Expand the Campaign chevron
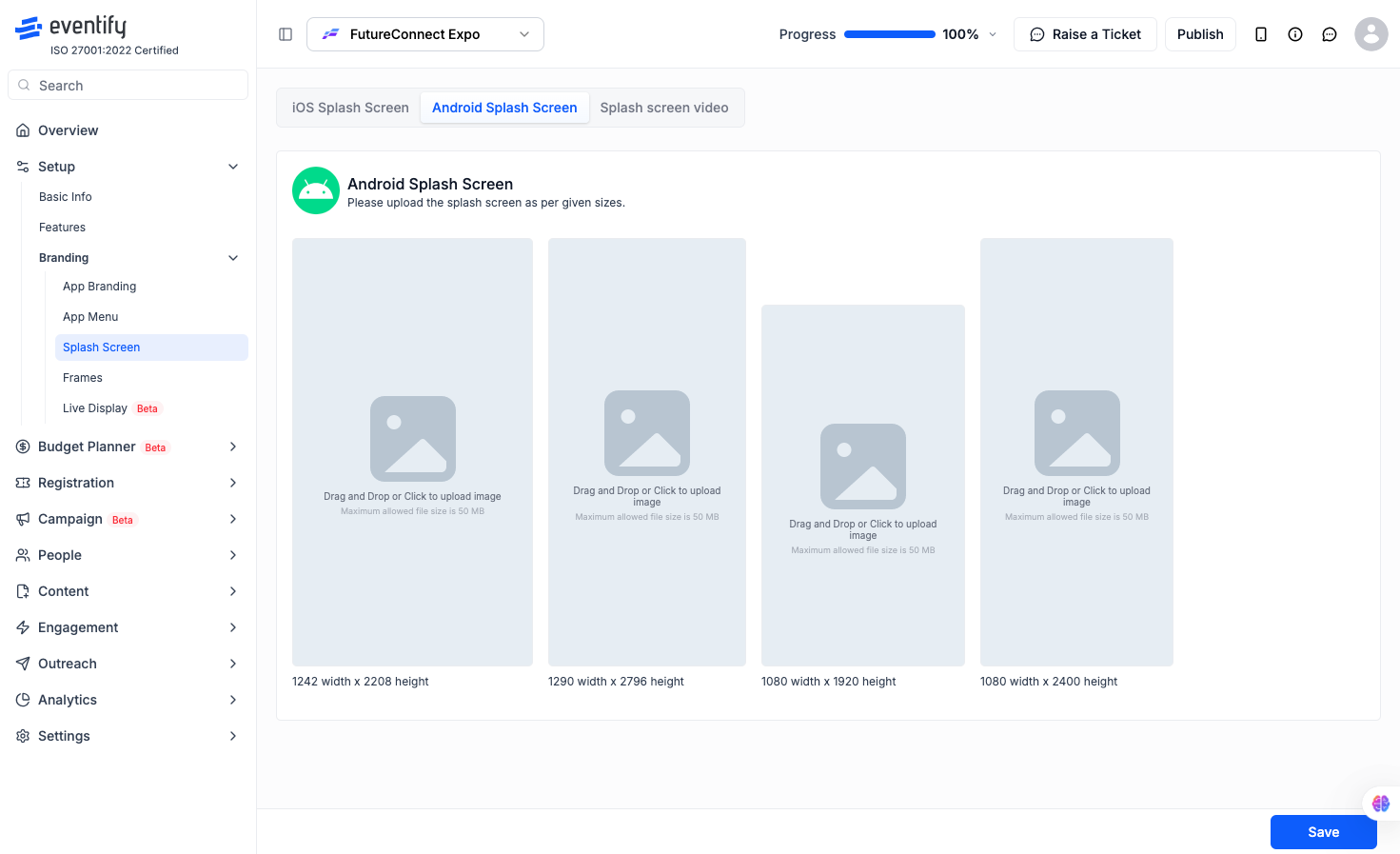1400x854 pixels. click(x=233, y=519)
